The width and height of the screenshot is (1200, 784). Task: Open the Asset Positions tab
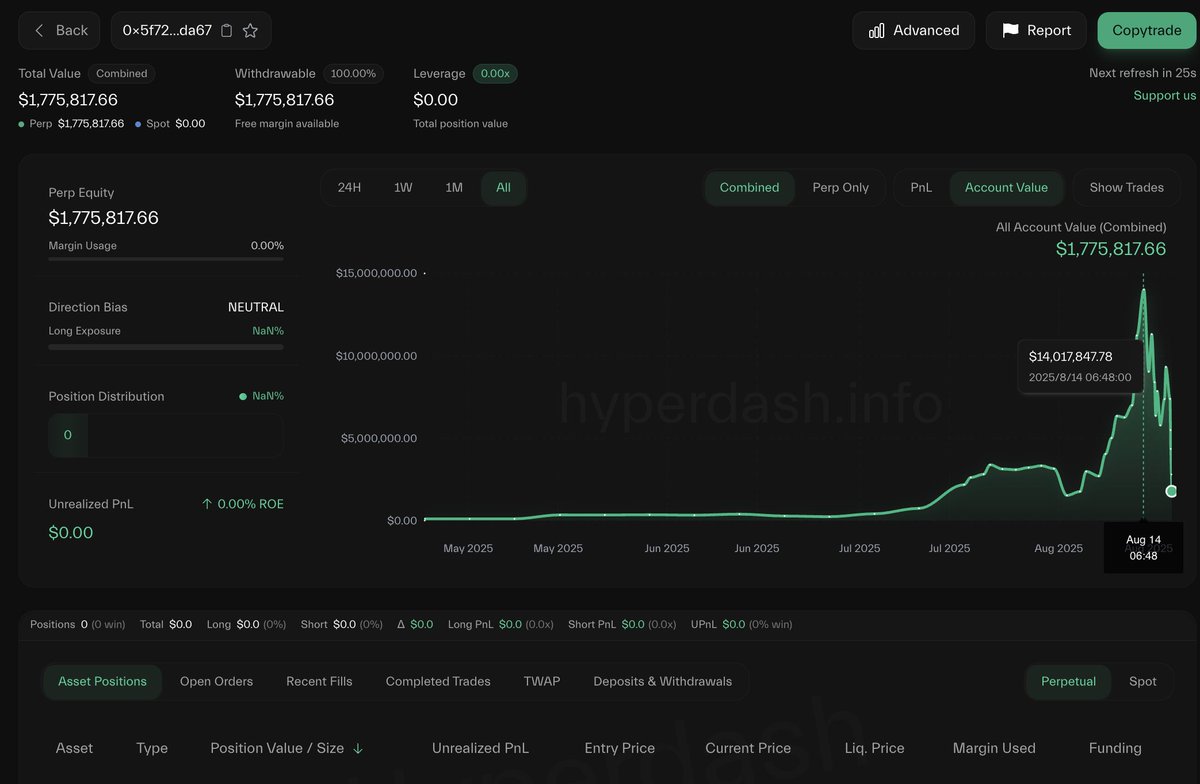(x=102, y=681)
